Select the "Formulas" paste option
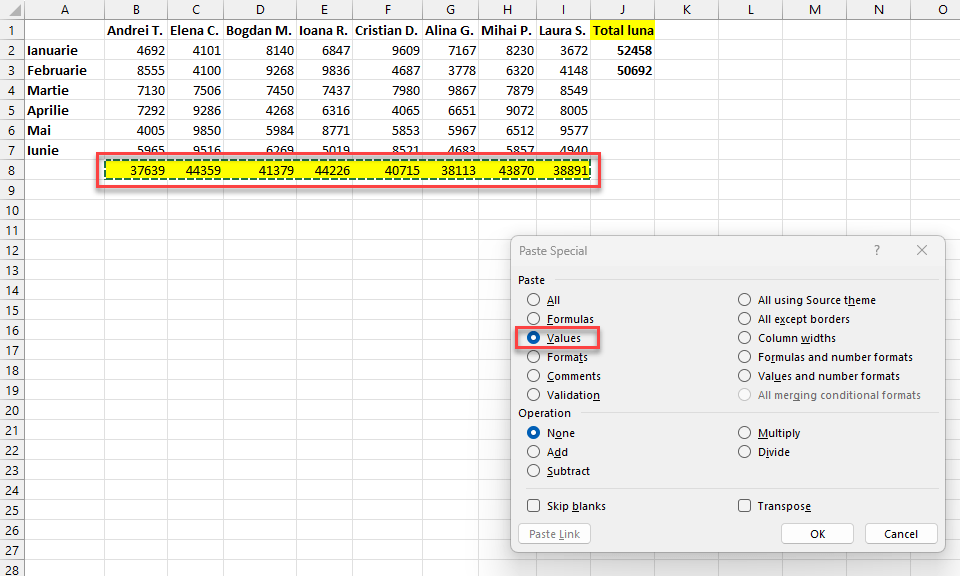 pos(534,318)
